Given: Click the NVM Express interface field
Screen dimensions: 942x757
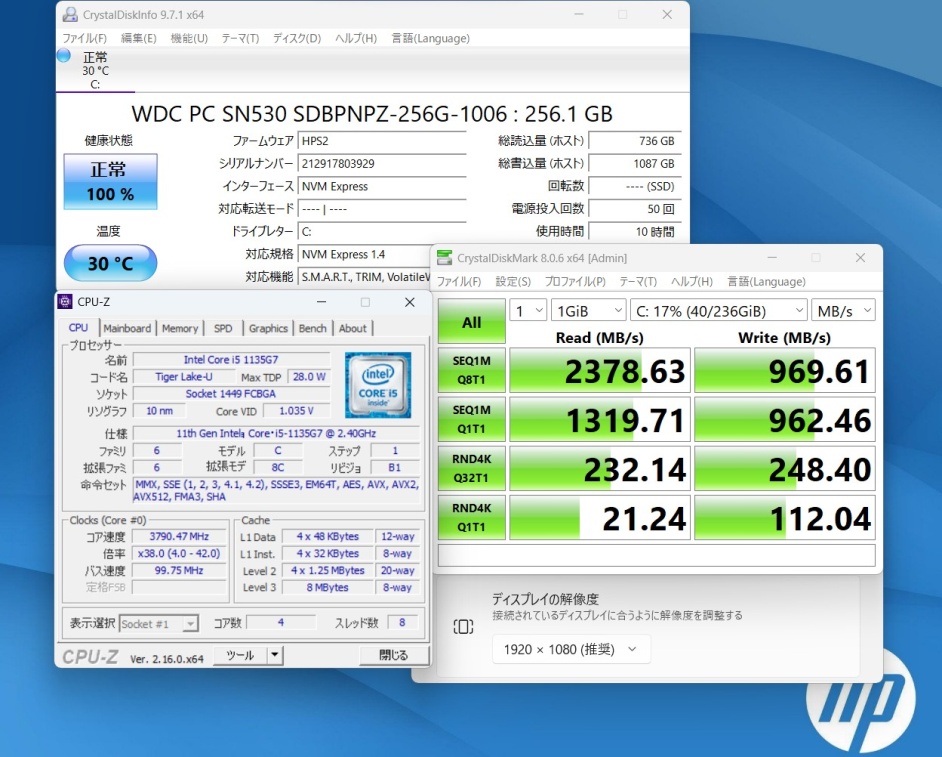Looking at the screenshot, I should click(382, 186).
